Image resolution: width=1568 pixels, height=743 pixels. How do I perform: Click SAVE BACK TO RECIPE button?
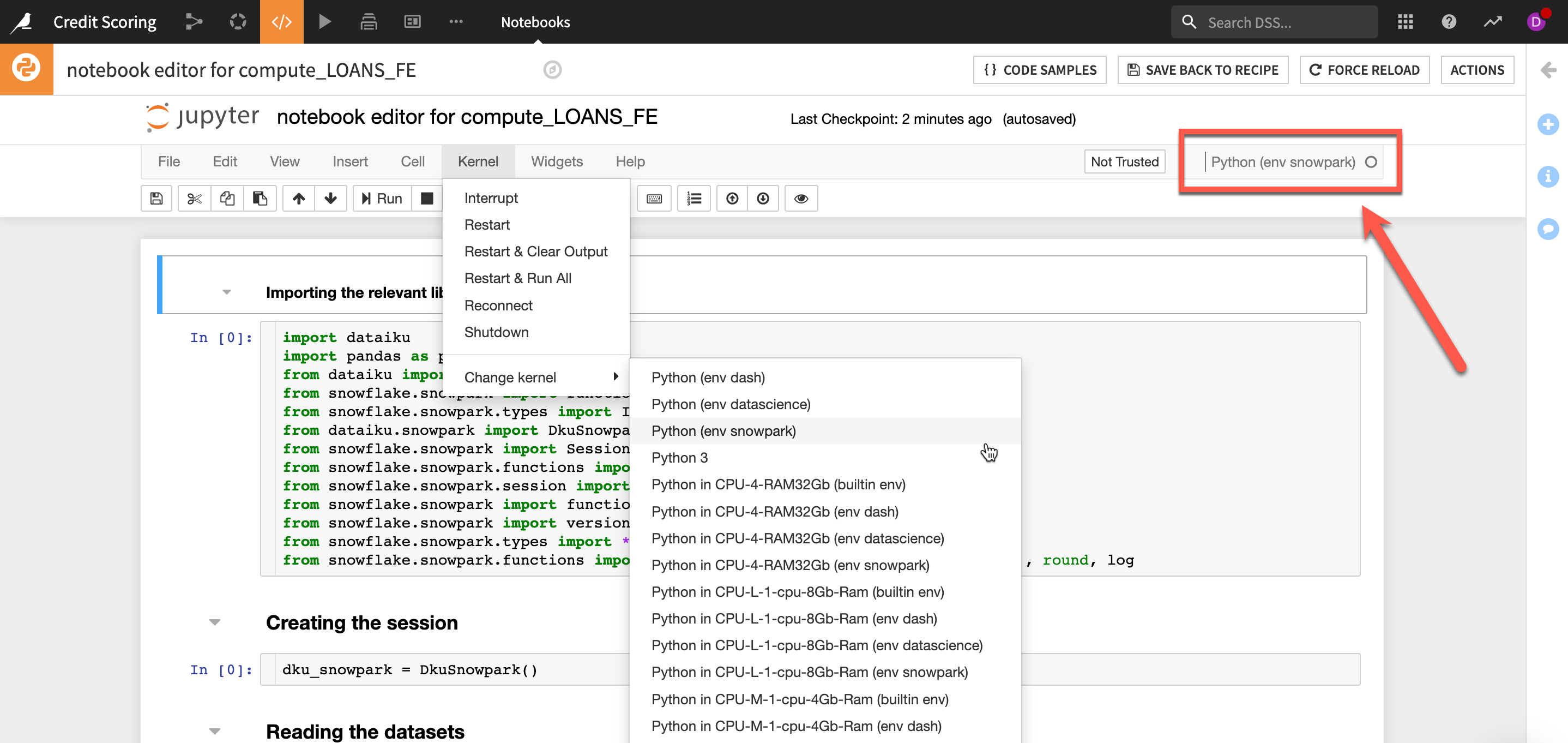[1202, 70]
